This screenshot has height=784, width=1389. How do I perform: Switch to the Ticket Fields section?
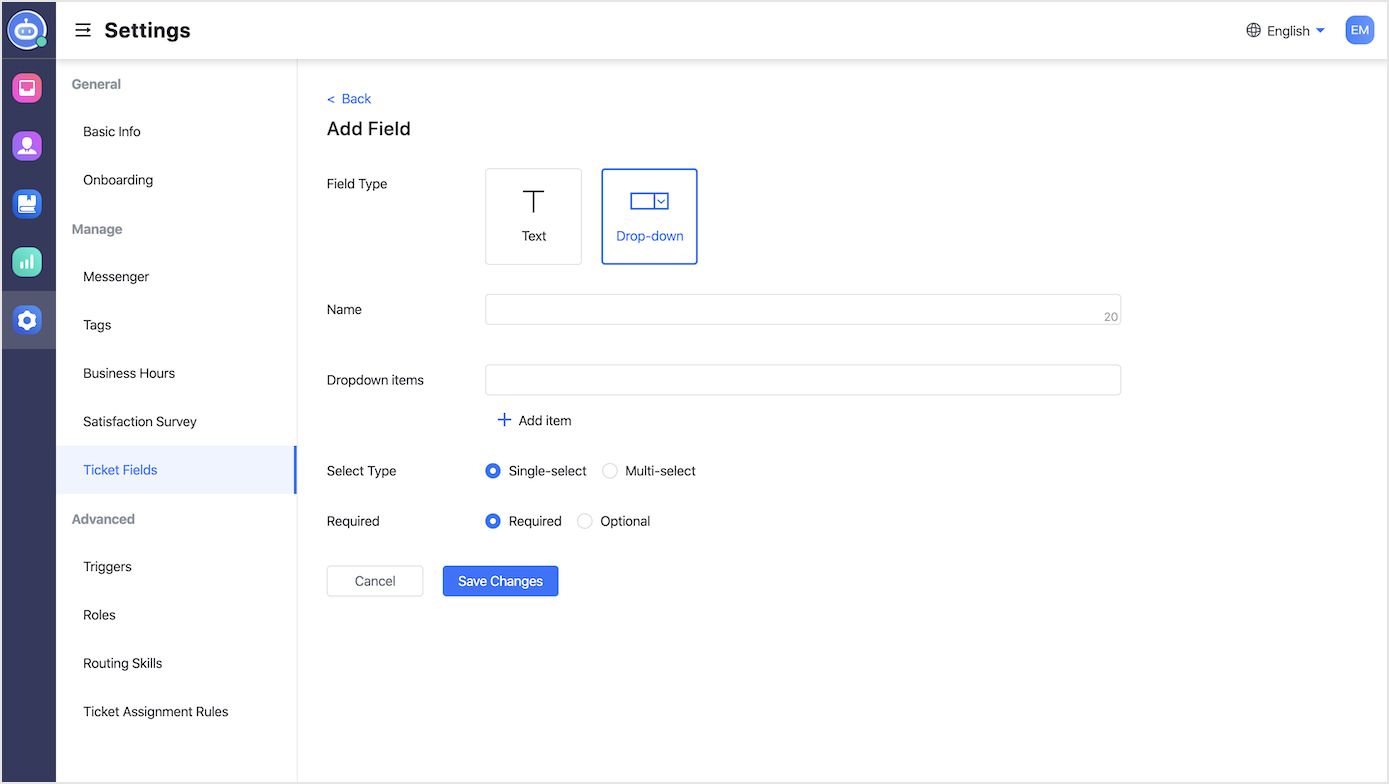(x=119, y=469)
